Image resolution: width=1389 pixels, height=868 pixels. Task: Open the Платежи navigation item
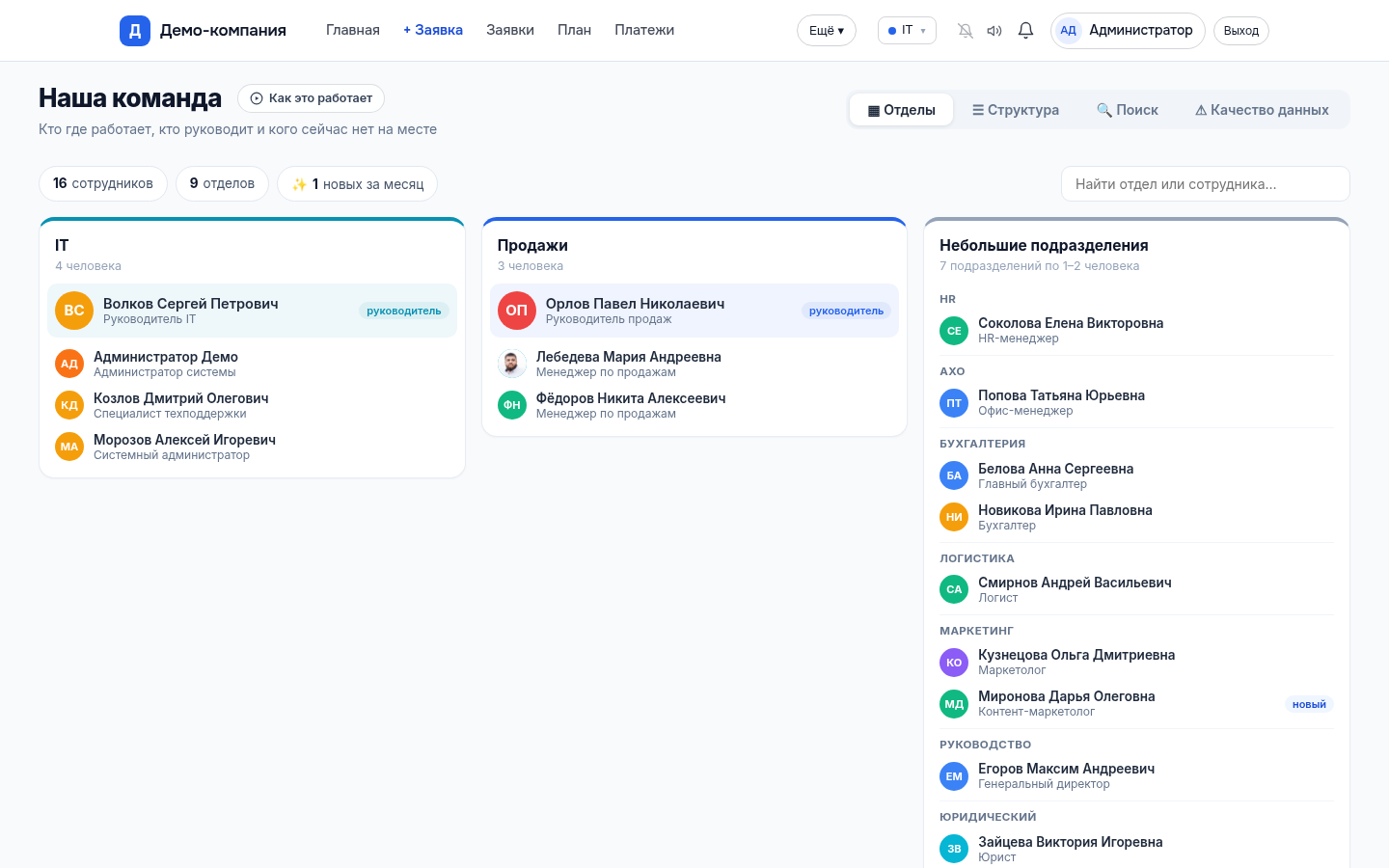(644, 30)
